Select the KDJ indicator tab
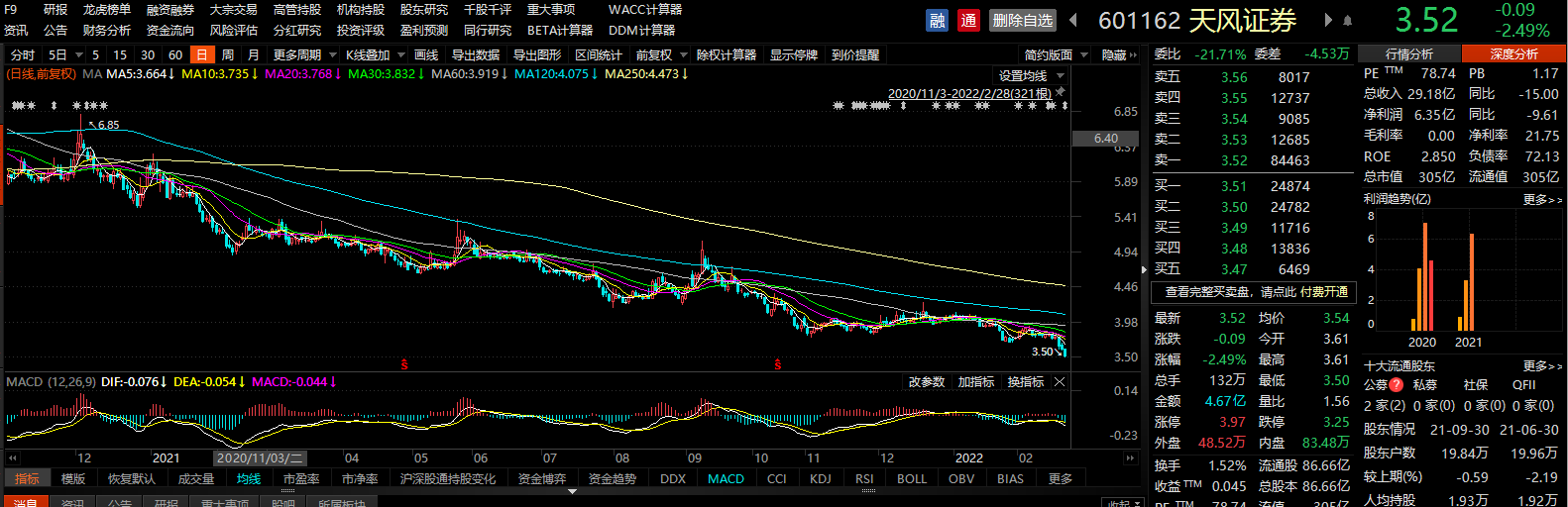1568x507 pixels. 821,479
